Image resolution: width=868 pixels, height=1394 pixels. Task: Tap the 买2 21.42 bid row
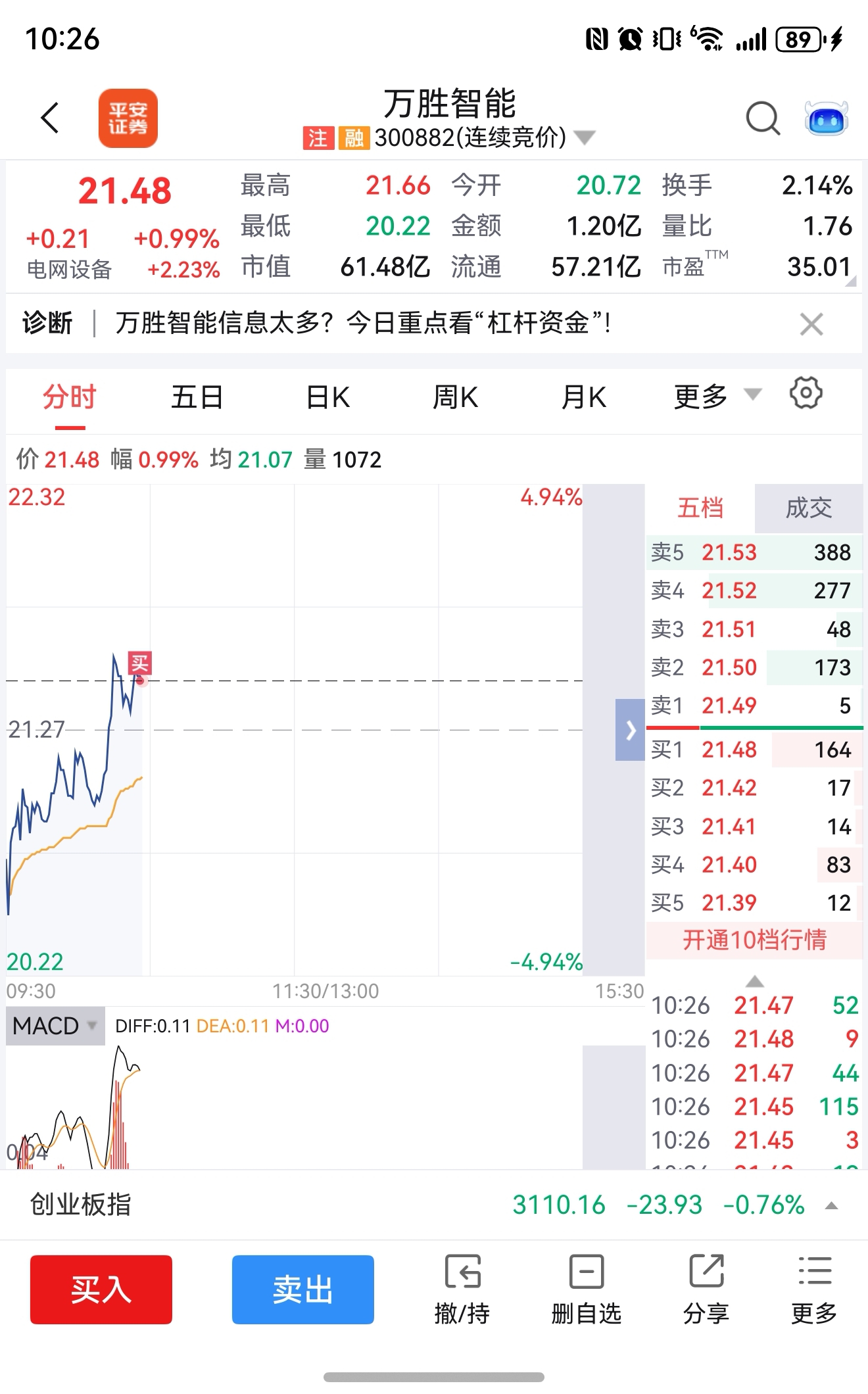pyautogui.click(x=754, y=788)
